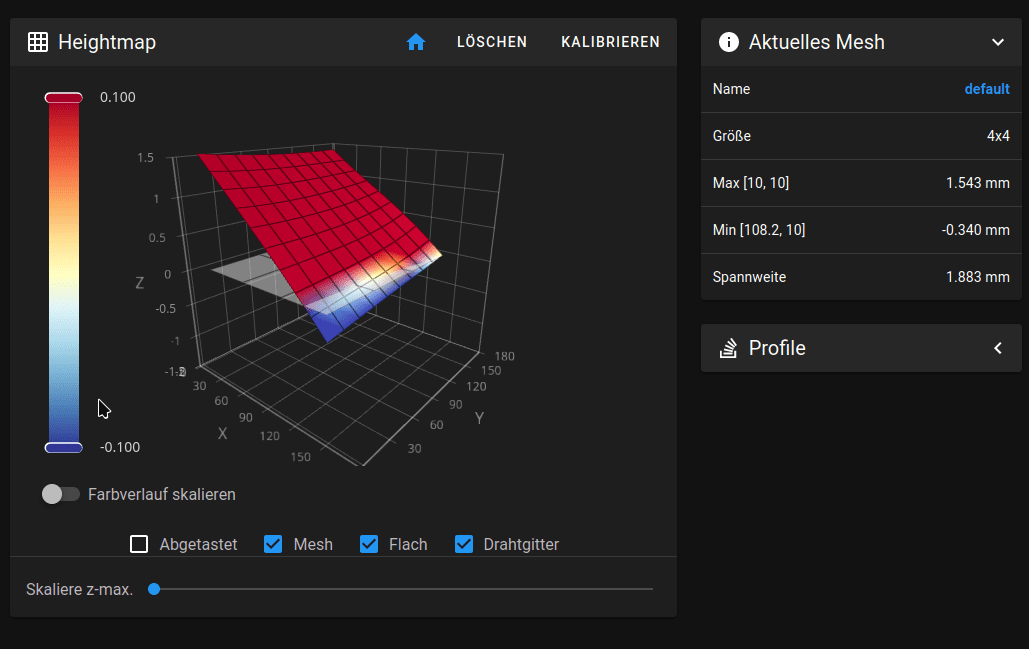Uncheck the Flach checkbox
This screenshot has height=649, width=1029.
pyautogui.click(x=369, y=544)
